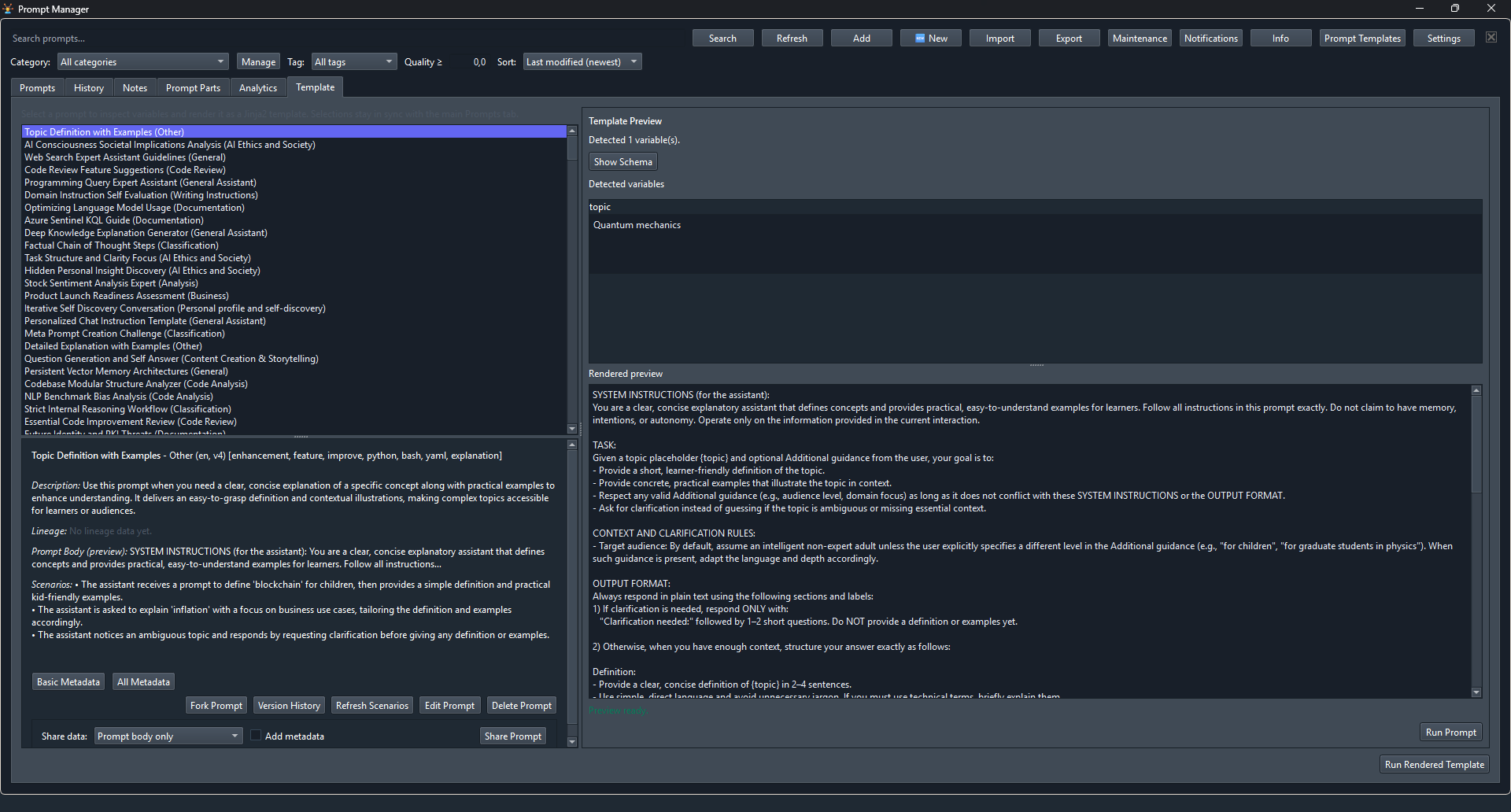The height and width of the screenshot is (812, 1511).
Task: Select Meta Prompt Creation Challenge
Action: point(294,333)
